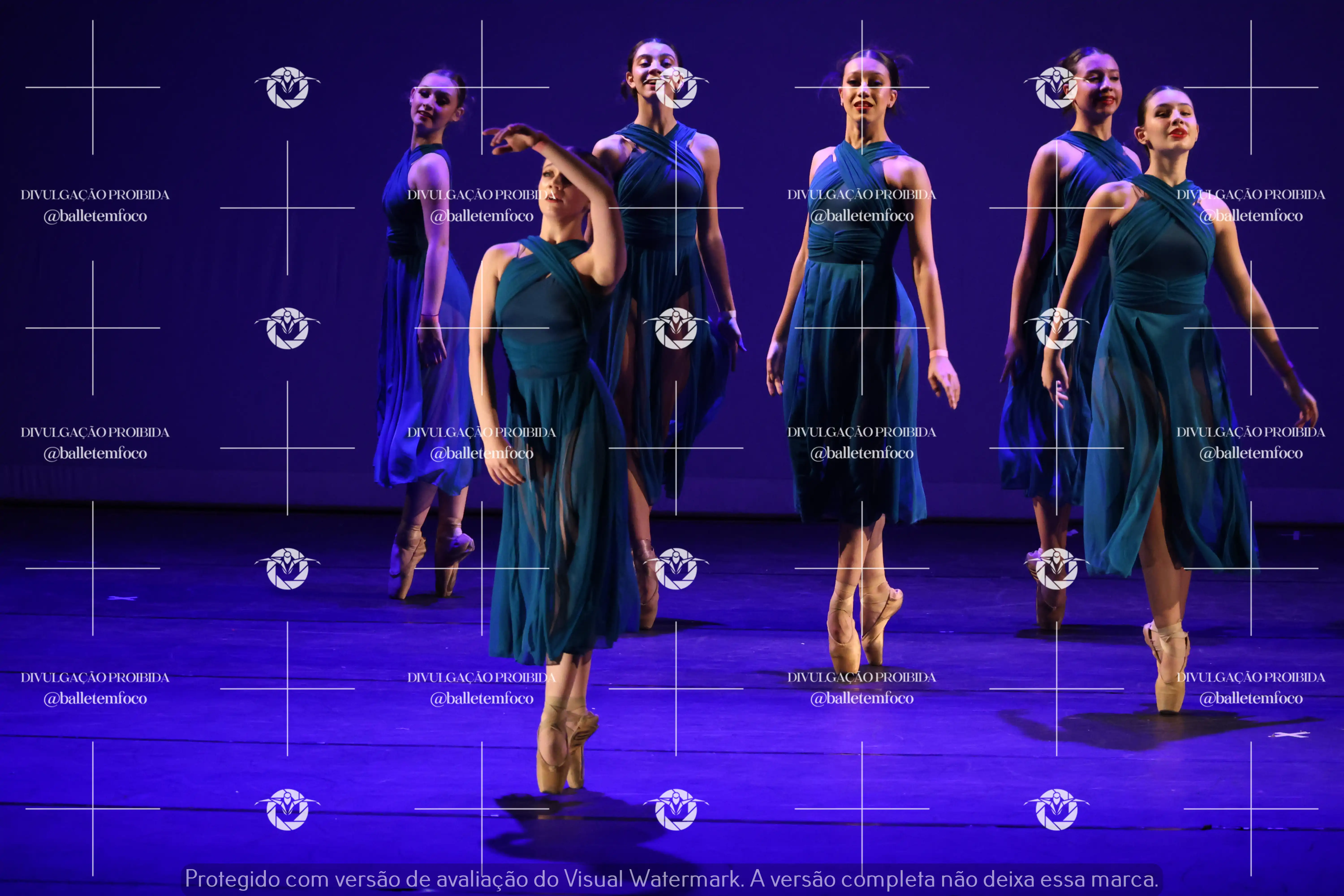Click the watermark logo in the far-left column, second row
The image size is (1344, 896).
point(287,328)
